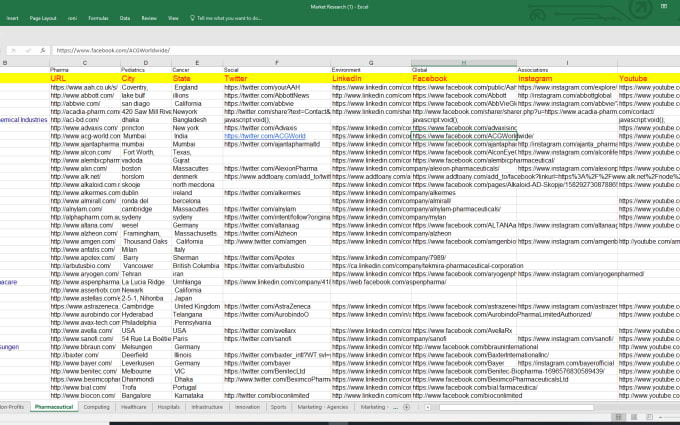Open Ribbon Display Options in the title bar
The image size is (680, 425).
tap(664, 6)
